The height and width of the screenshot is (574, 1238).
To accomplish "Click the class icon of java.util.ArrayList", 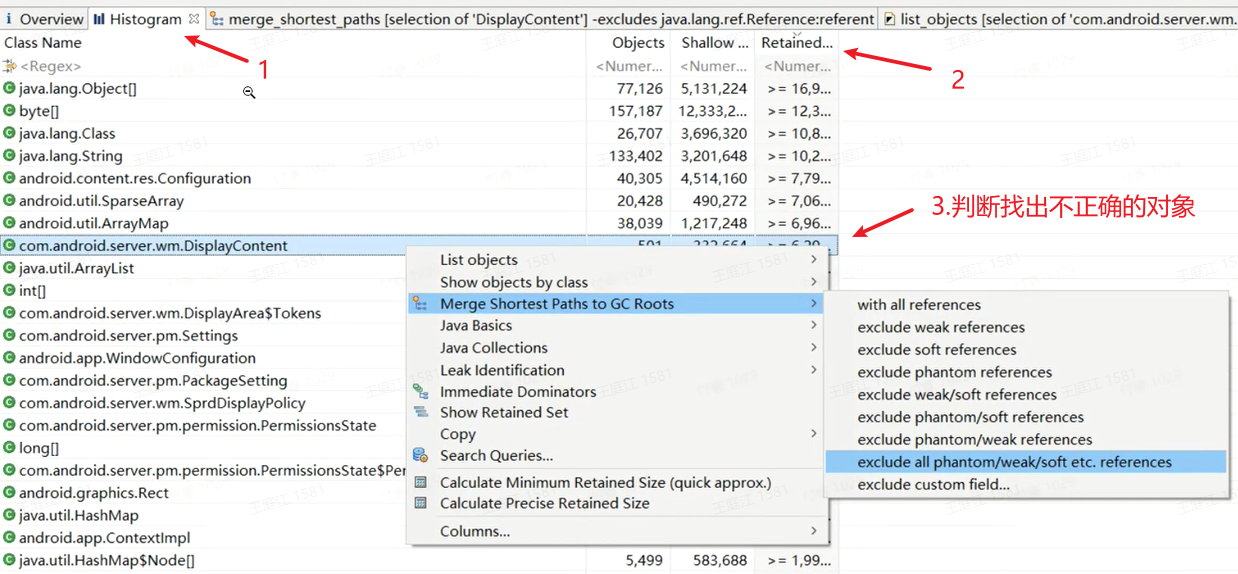I will (x=9, y=268).
